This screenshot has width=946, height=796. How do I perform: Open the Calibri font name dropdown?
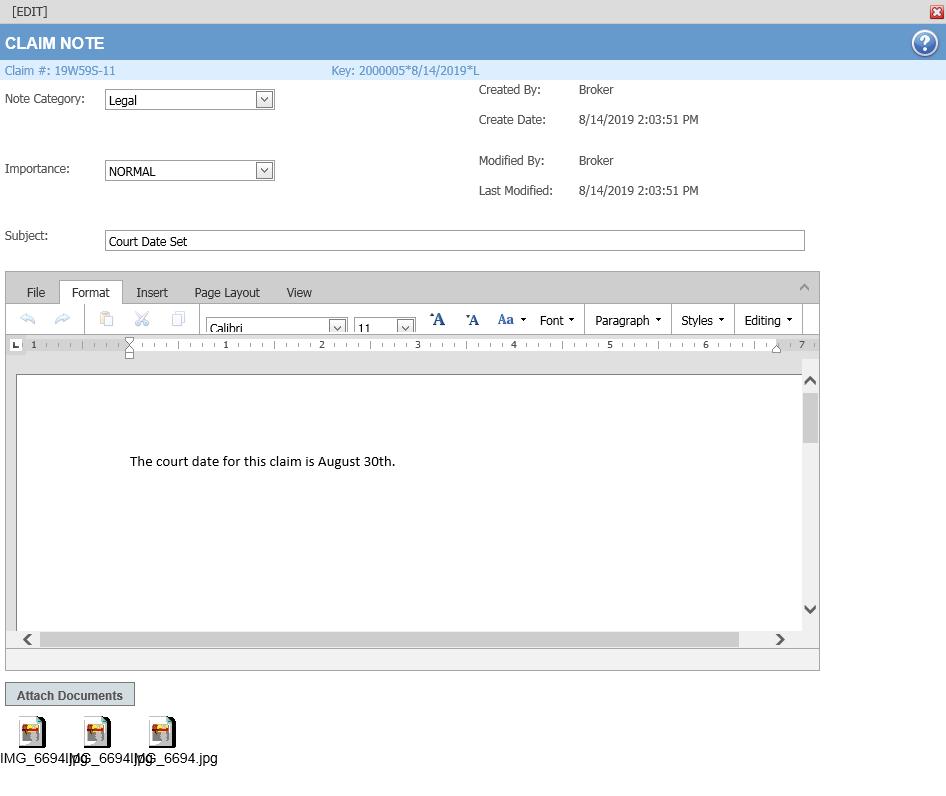pyautogui.click(x=337, y=327)
